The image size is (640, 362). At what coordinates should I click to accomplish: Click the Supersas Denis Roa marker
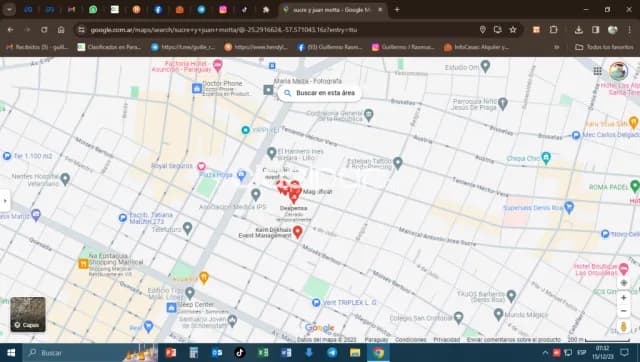(569, 207)
